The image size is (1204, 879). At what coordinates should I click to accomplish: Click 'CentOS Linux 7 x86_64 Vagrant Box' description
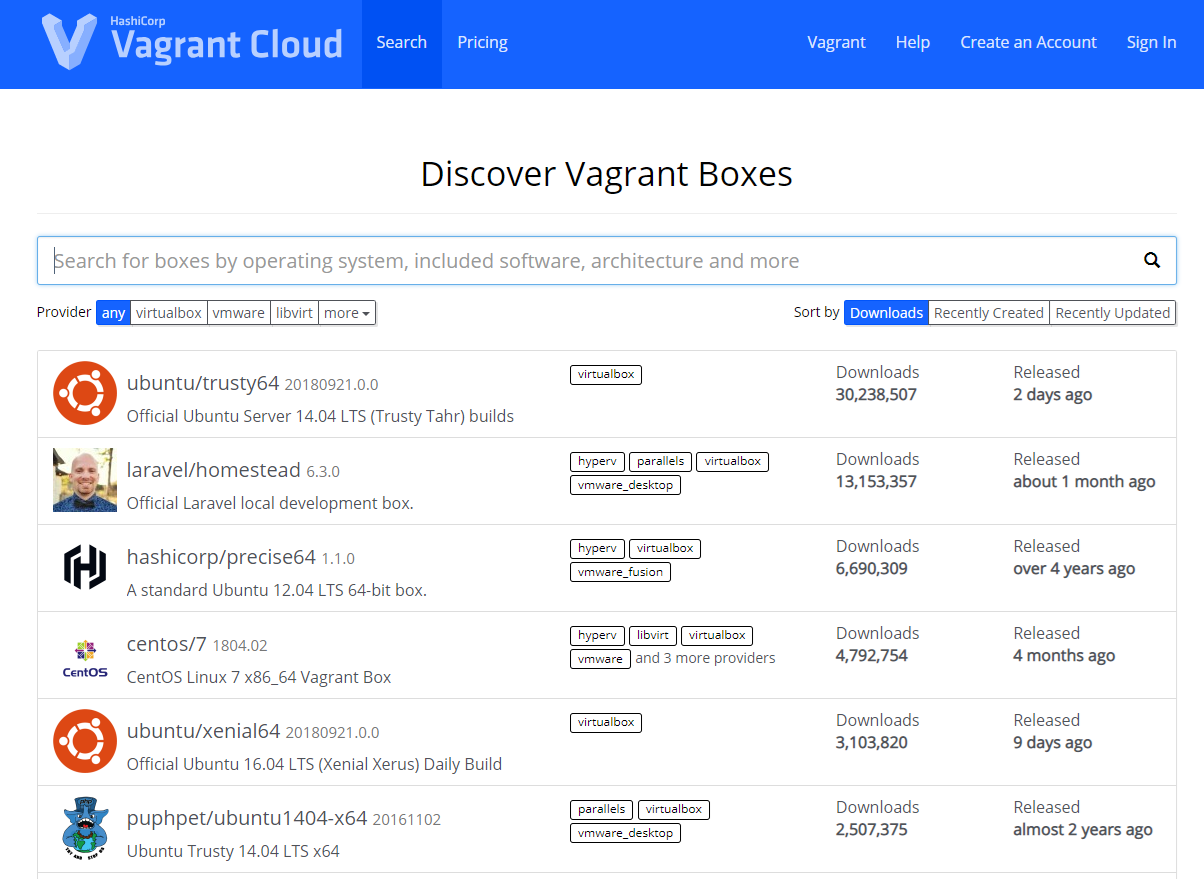(259, 677)
